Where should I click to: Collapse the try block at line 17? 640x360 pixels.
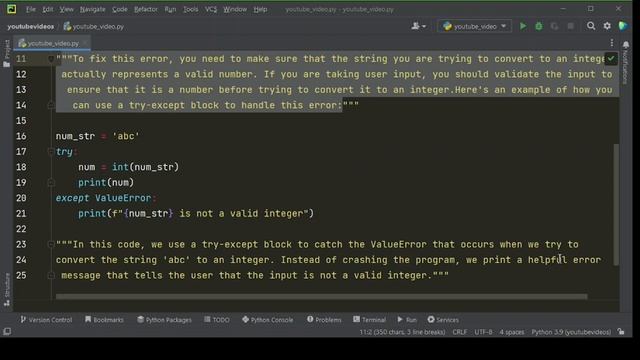pos(51,152)
